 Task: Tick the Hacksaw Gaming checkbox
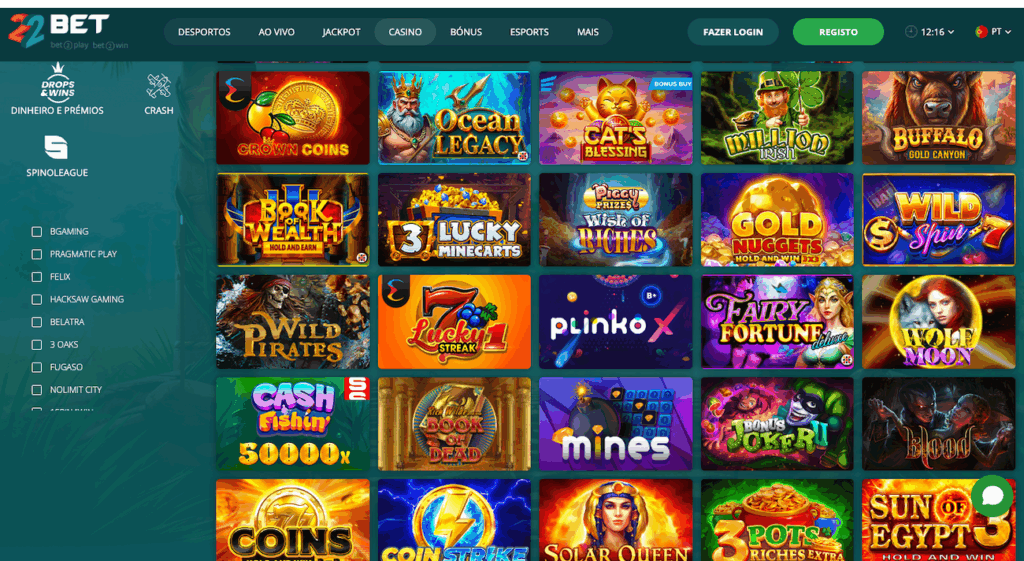[37, 299]
